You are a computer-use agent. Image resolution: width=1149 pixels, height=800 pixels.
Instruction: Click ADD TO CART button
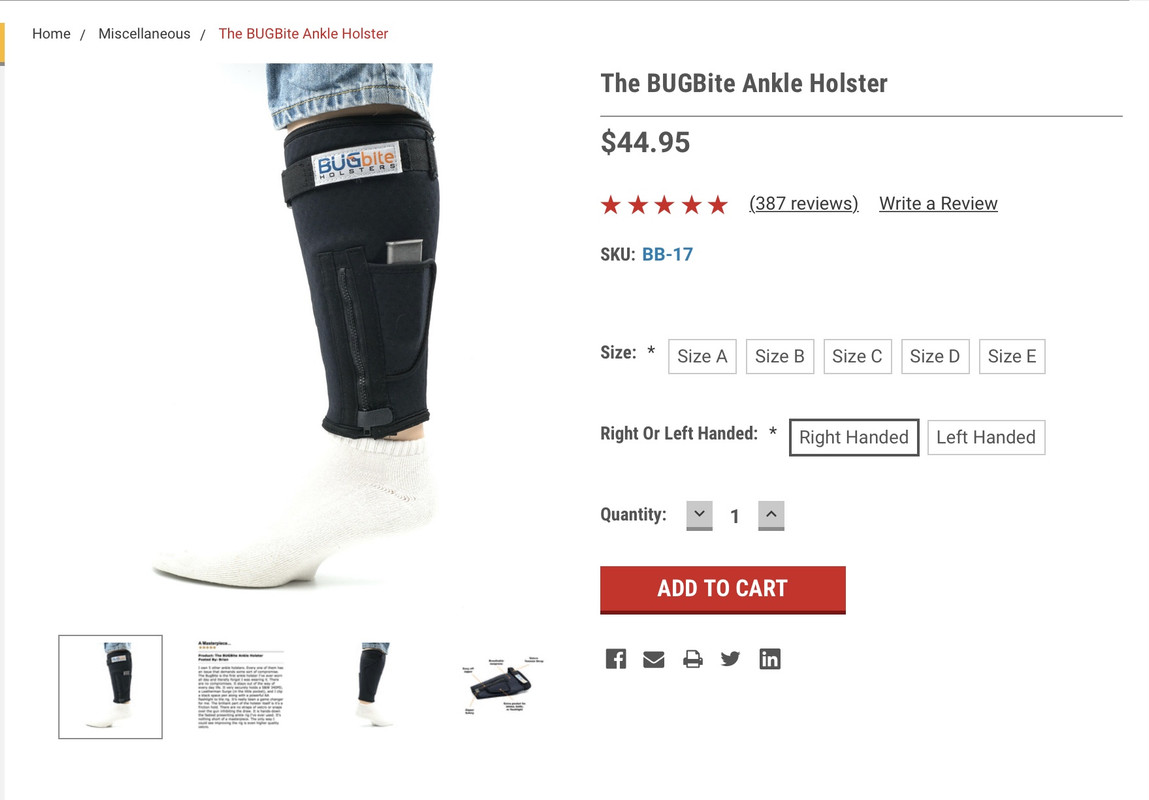point(723,589)
